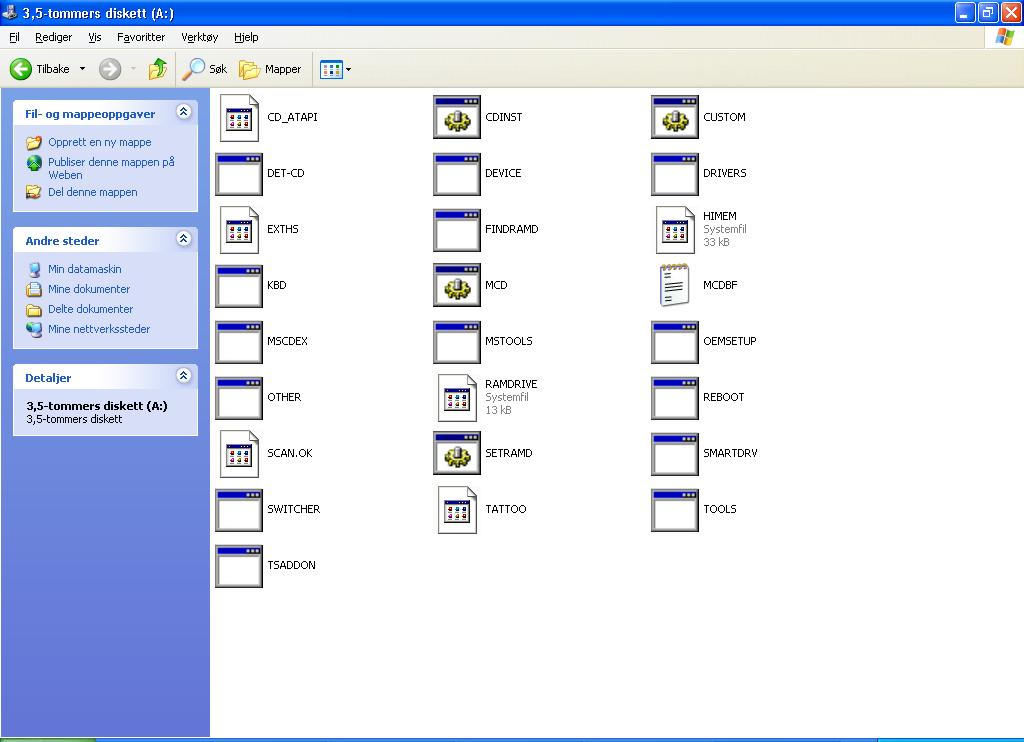Open the Views dropdown button

pos(335,69)
